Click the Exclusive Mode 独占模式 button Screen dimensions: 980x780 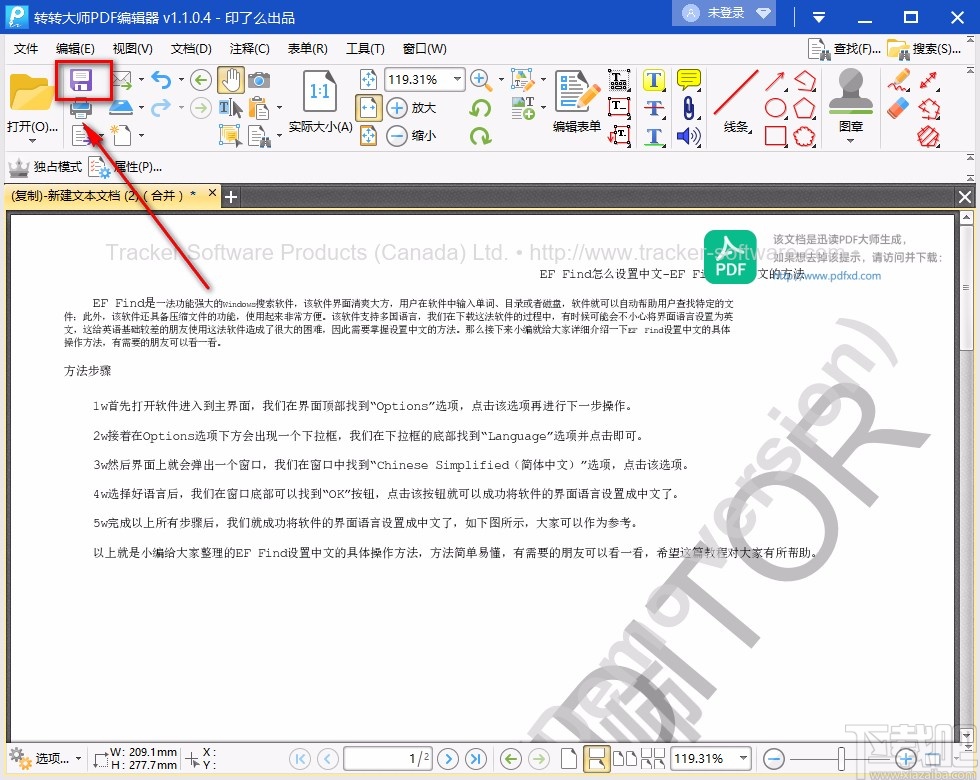[44, 167]
